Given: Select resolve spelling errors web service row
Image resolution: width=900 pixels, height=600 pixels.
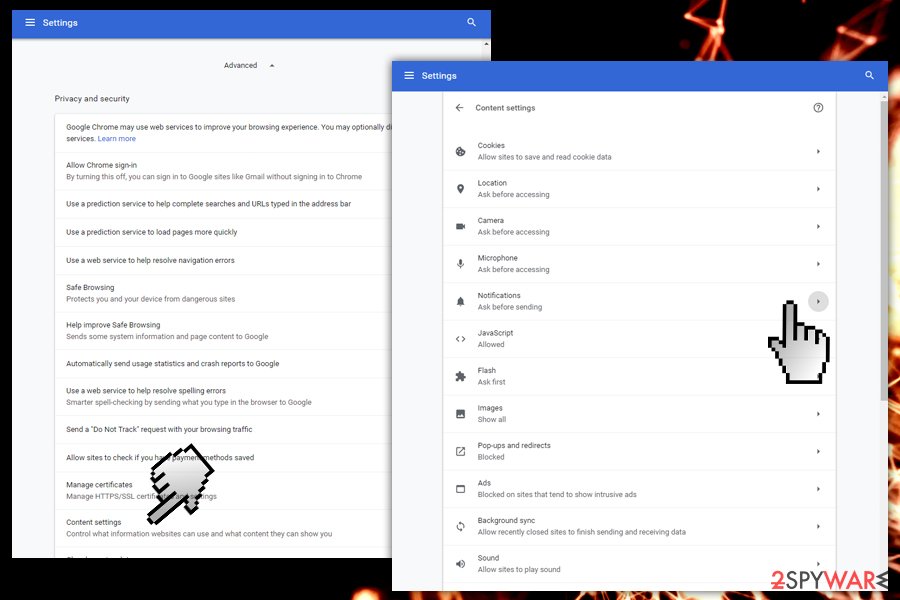Looking at the screenshot, I should [223, 396].
